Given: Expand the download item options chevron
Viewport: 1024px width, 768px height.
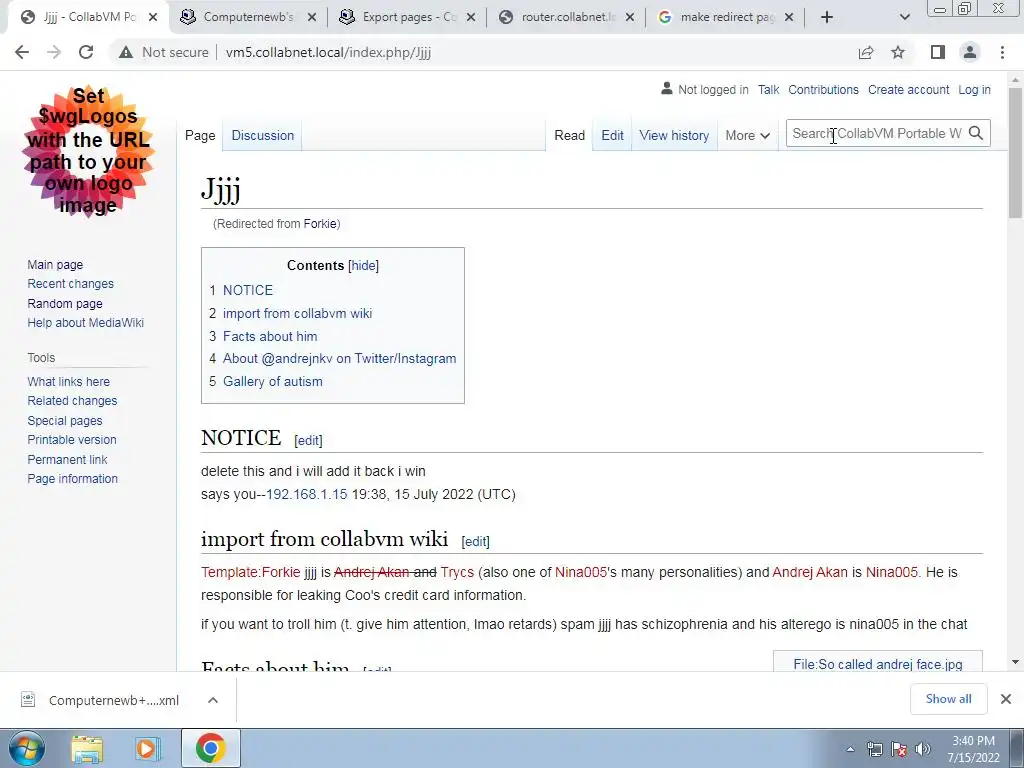Looking at the screenshot, I should click(x=213, y=700).
